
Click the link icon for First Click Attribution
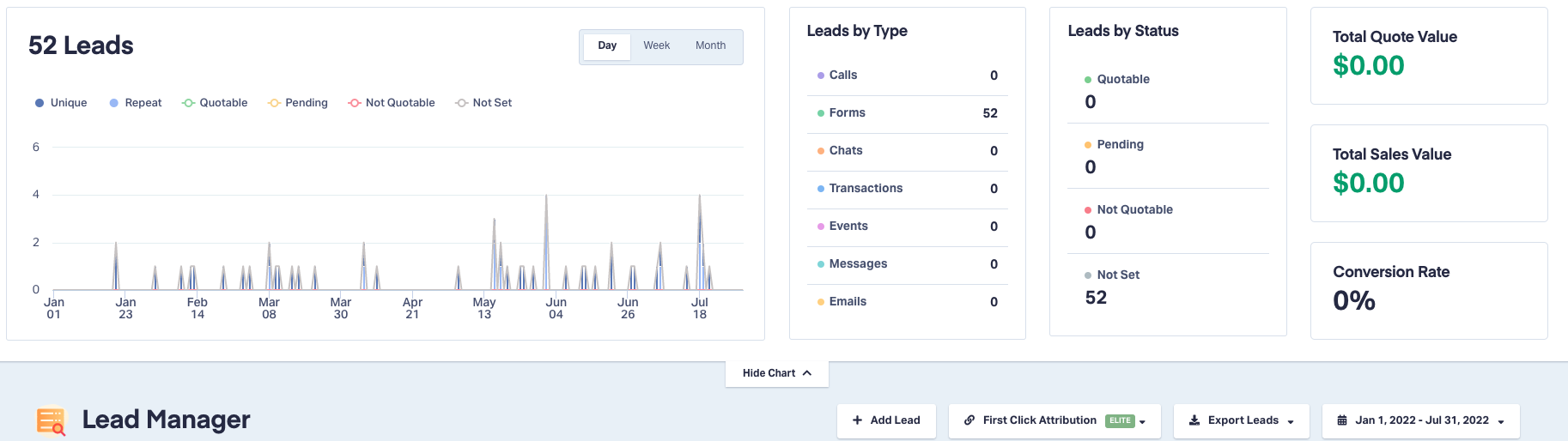click(969, 420)
